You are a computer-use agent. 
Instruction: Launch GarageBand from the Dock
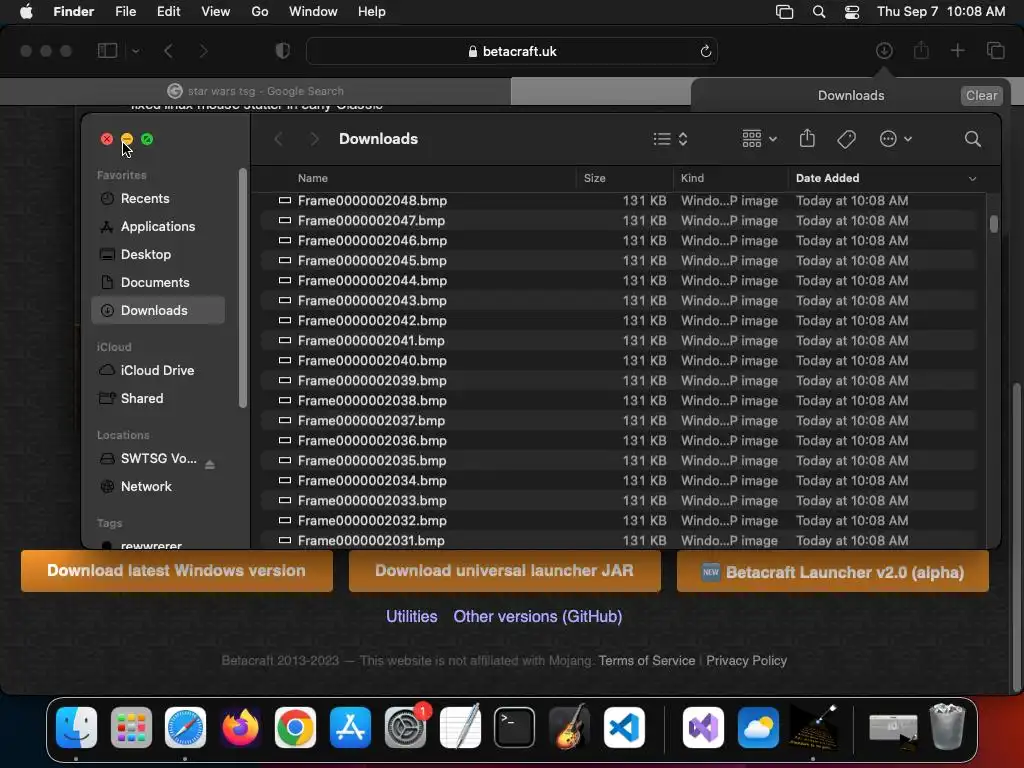tap(569, 727)
